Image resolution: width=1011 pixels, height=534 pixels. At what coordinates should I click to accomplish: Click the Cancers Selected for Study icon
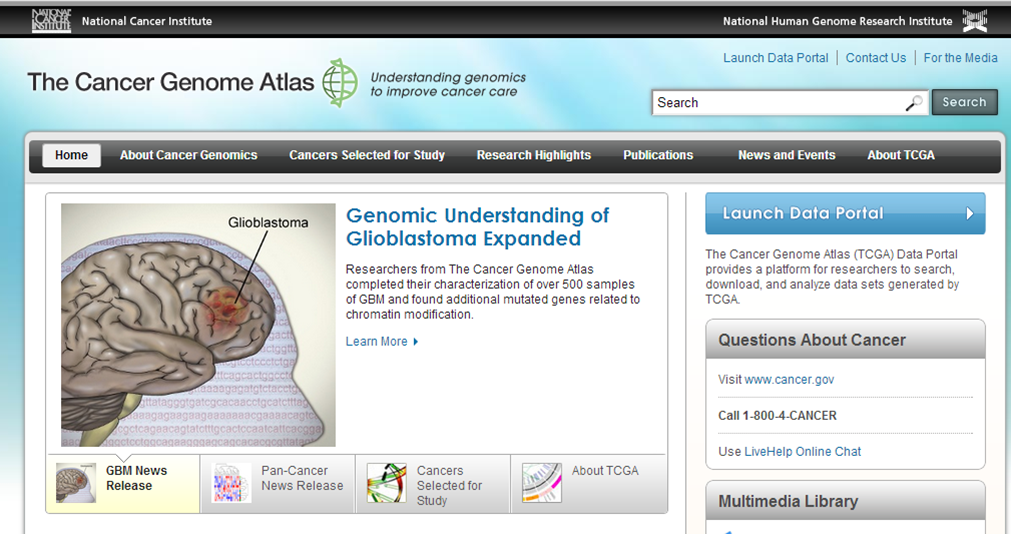[x=387, y=482]
